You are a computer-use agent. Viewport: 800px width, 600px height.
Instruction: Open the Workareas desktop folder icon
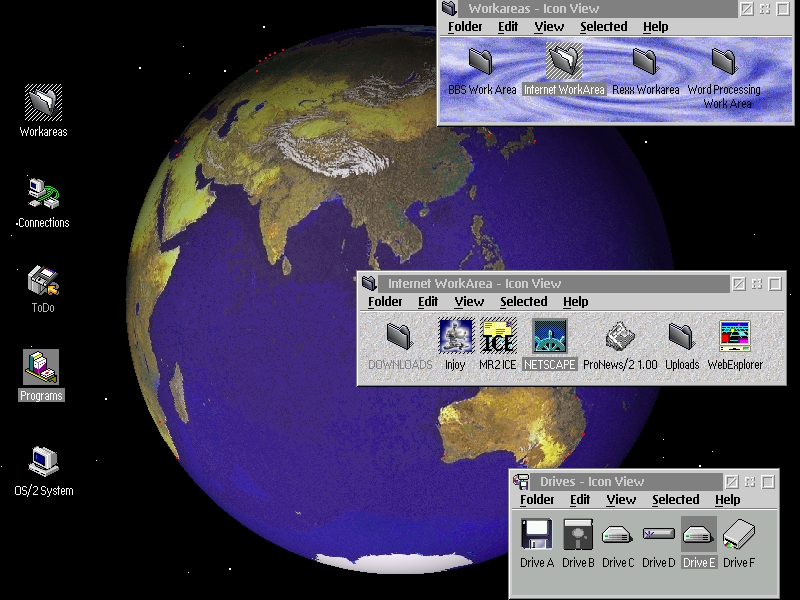43,103
